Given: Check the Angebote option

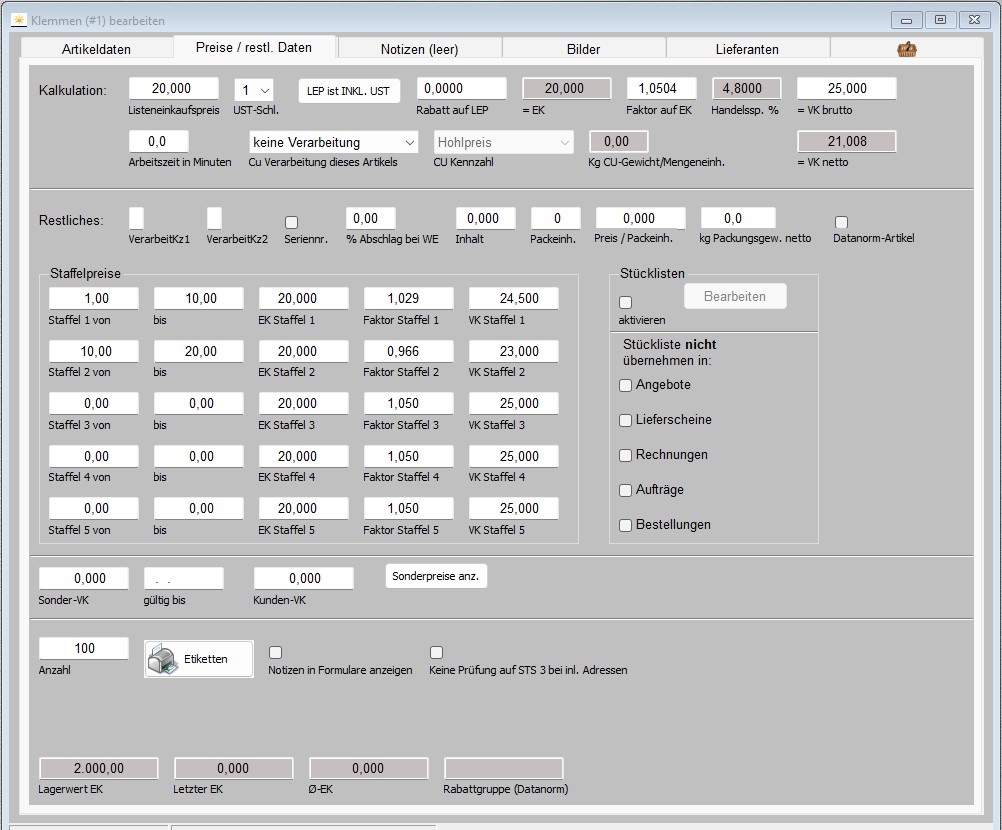Looking at the screenshot, I should [626, 385].
